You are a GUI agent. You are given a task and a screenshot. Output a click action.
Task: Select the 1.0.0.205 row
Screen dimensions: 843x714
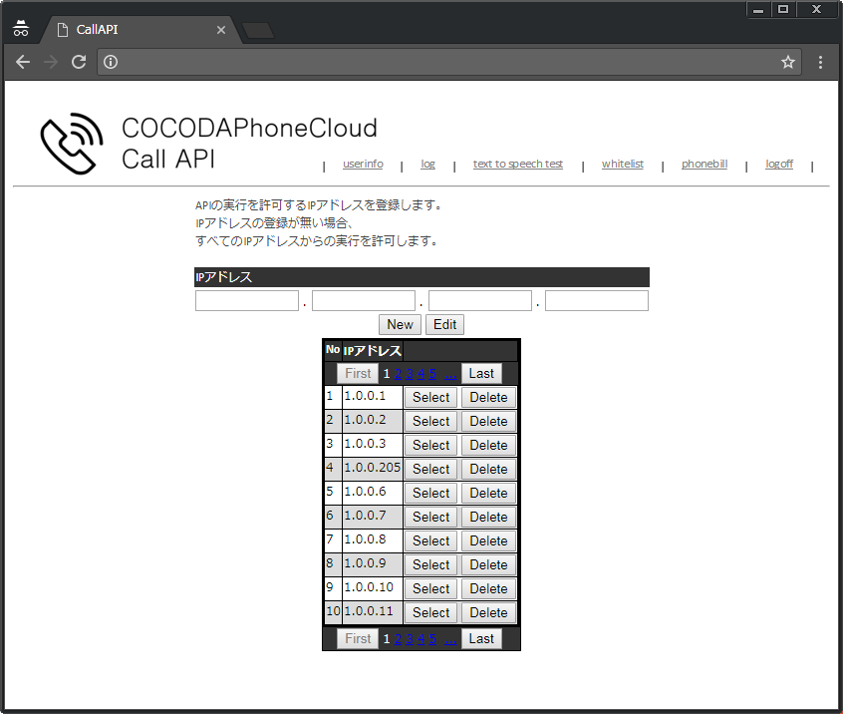pos(431,469)
